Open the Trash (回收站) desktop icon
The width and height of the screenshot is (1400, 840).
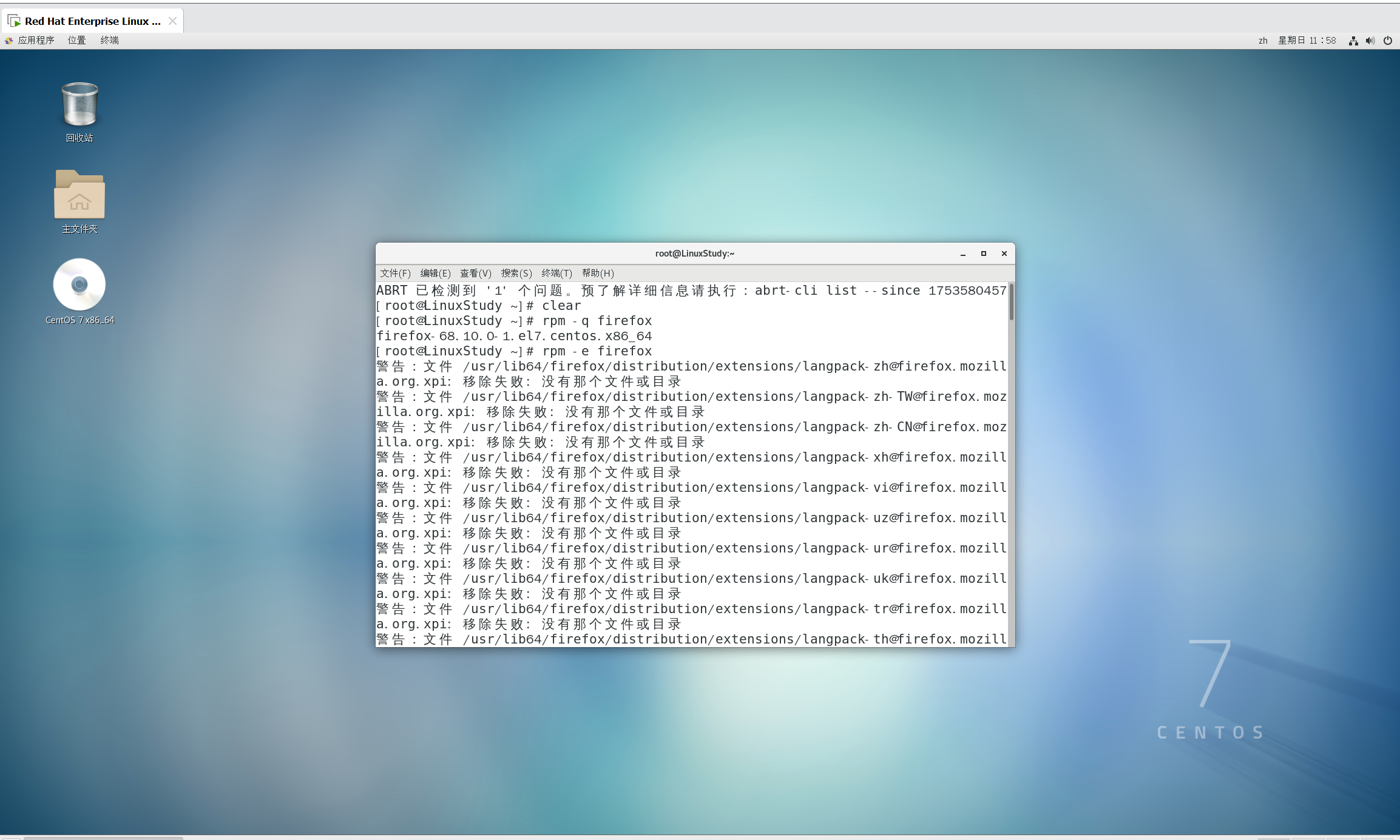pyautogui.click(x=79, y=111)
